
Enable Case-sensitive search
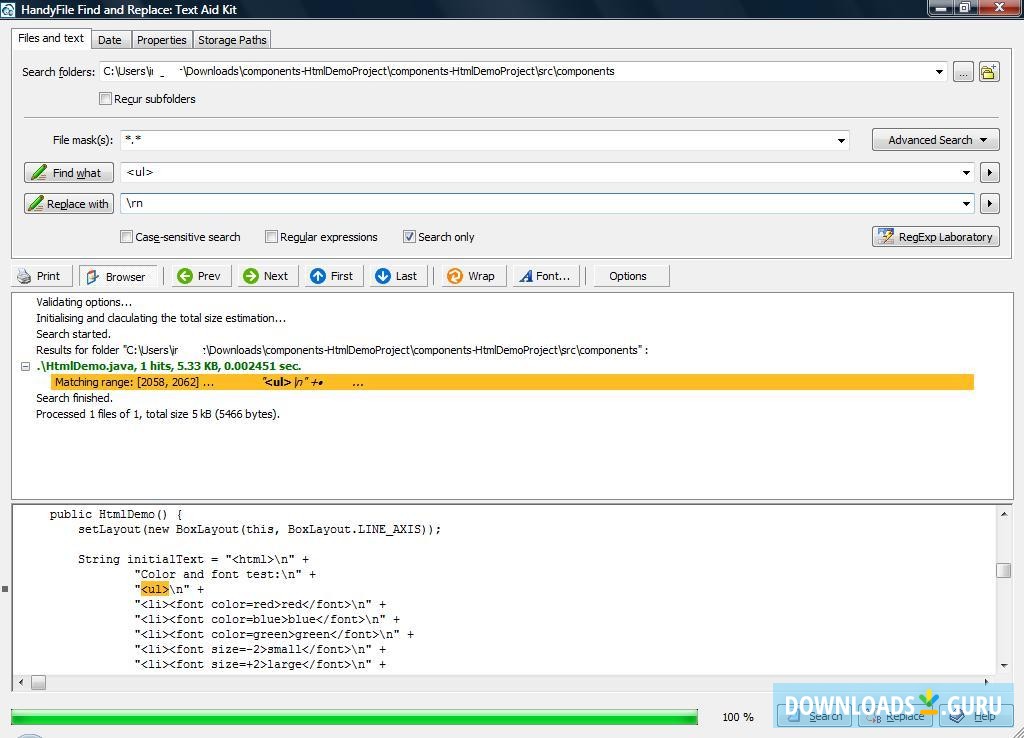click(x=126, y=236)
